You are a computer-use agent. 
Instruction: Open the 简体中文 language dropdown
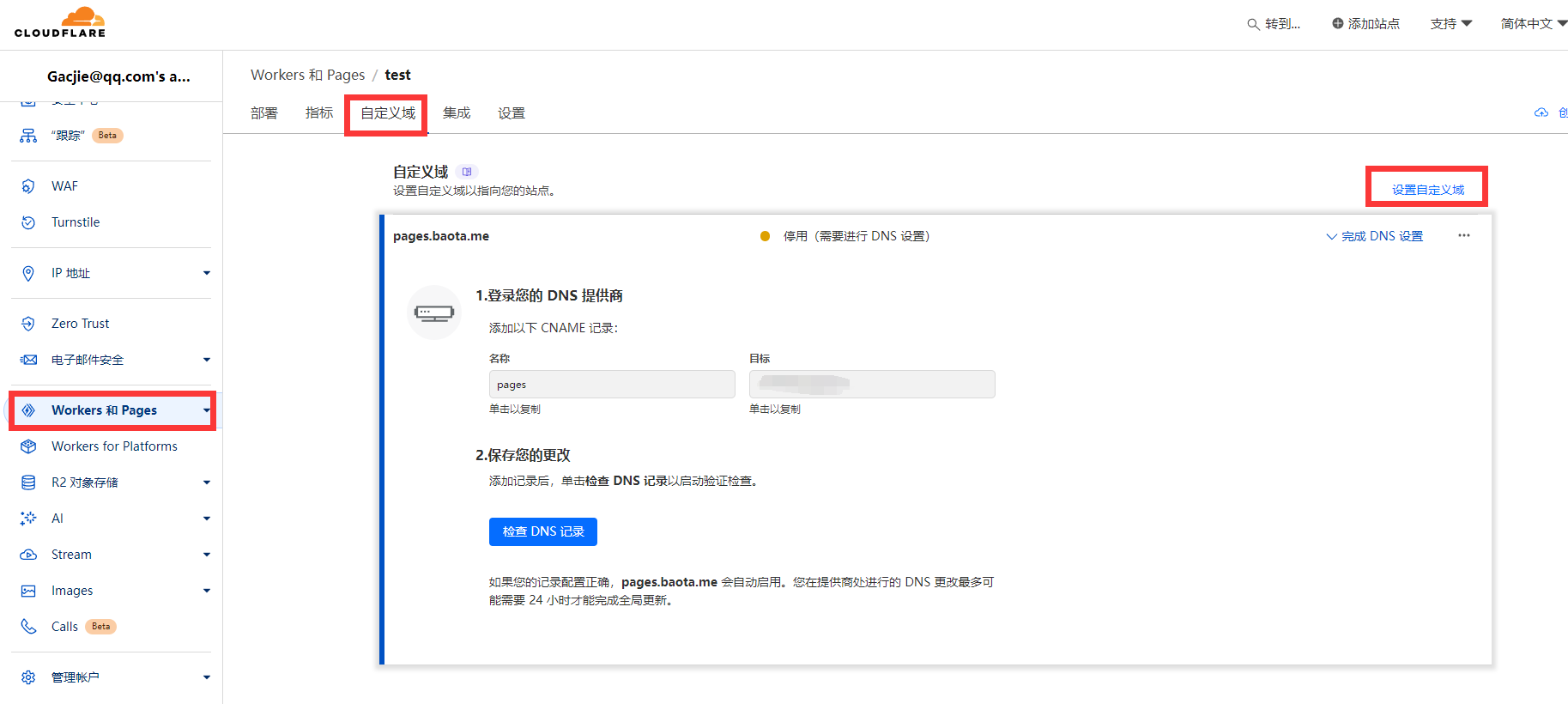(1534, 24)
